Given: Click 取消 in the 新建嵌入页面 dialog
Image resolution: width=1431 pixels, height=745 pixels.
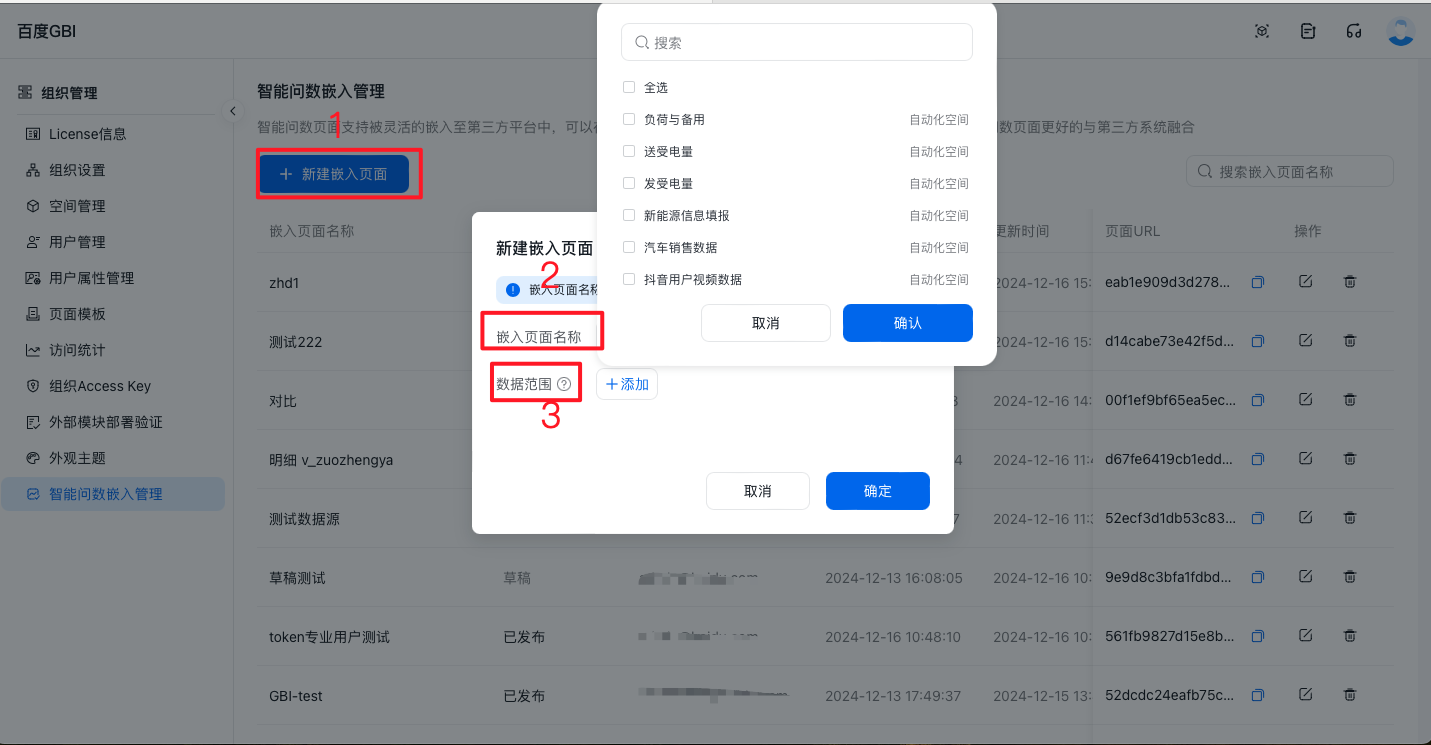Looking at the screenshot, I should 758,491.
